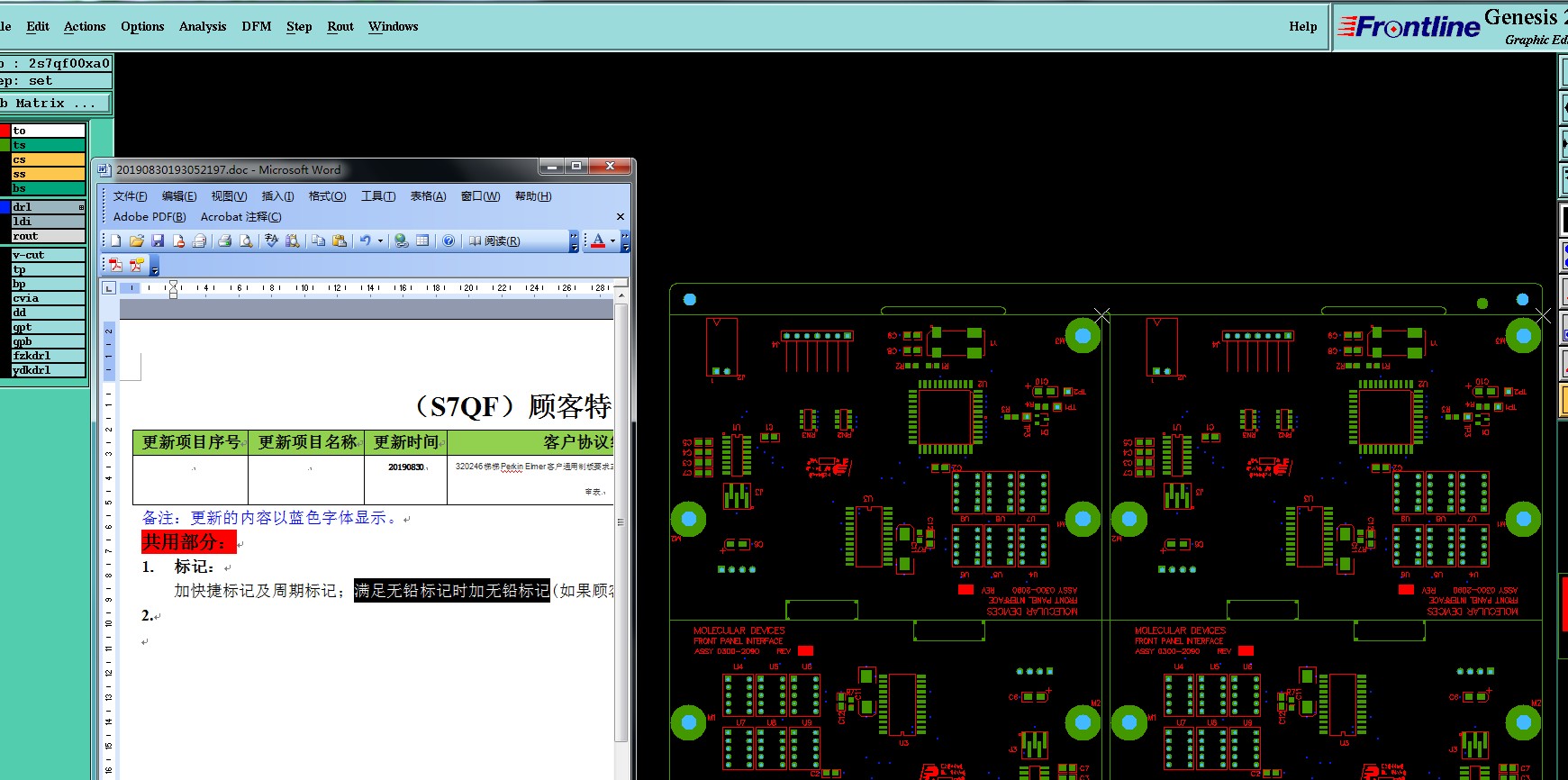Open the Genesis Options menu

(x=142, y=26)
